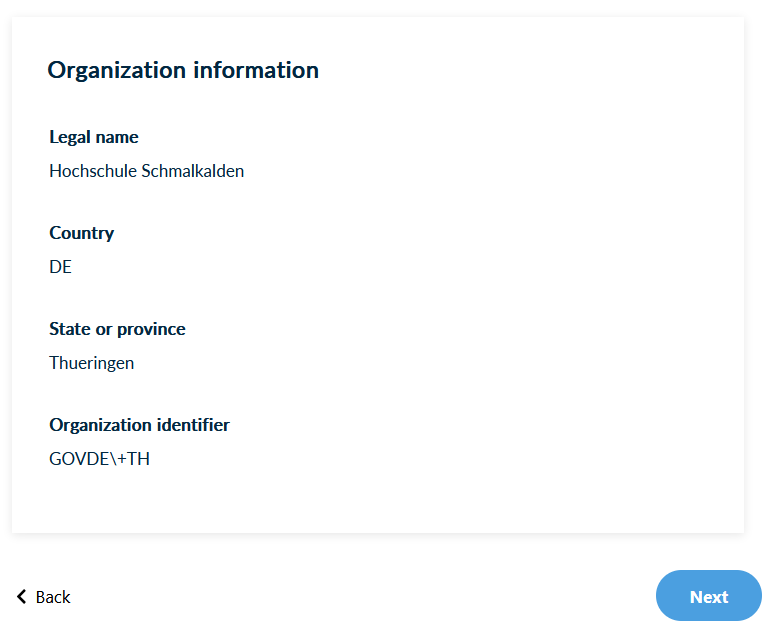Click the Back link text
The width and height of the screenshot is (769, 635).
(x=53, y=597)
